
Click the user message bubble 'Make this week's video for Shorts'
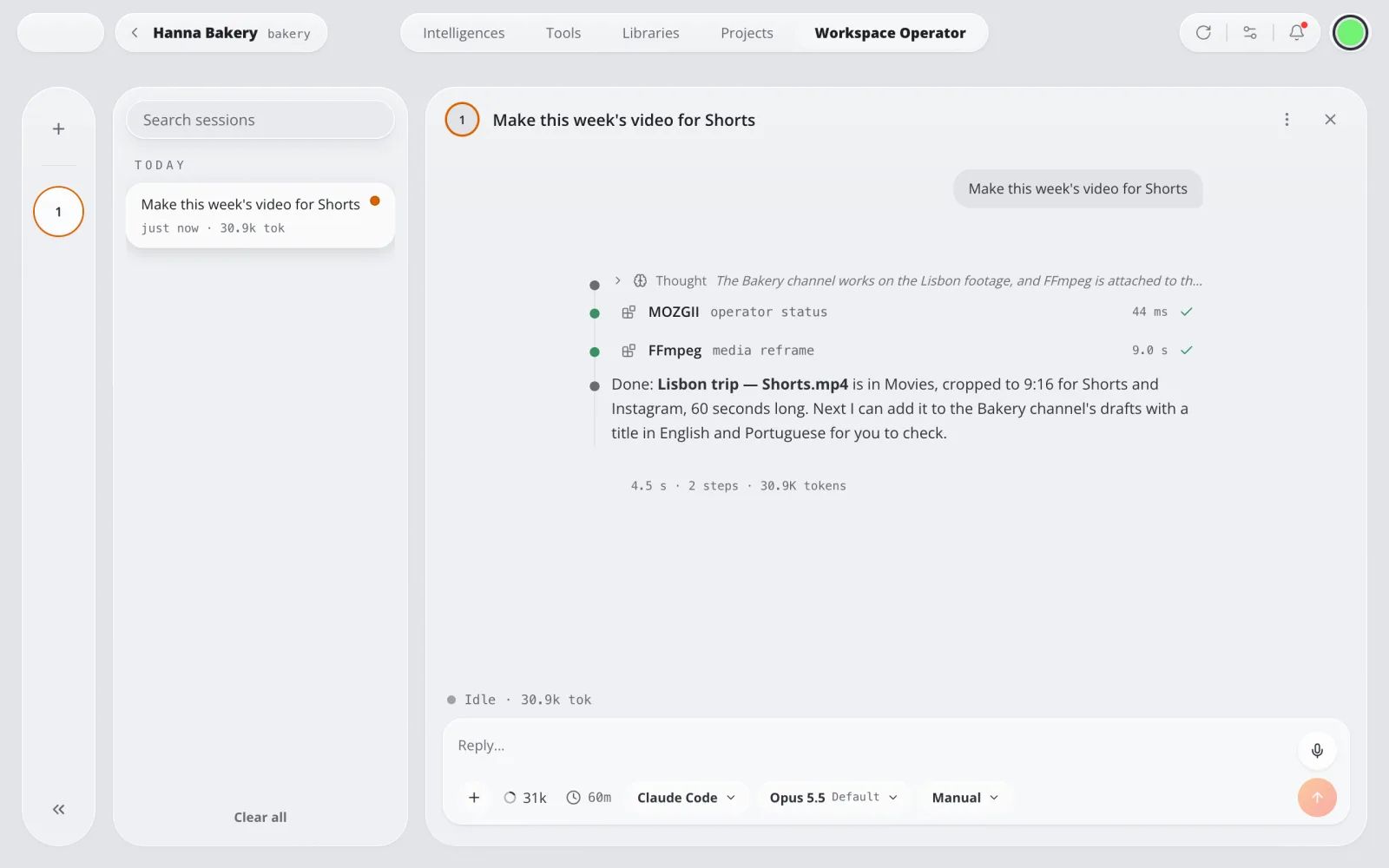click(1077, 188)
